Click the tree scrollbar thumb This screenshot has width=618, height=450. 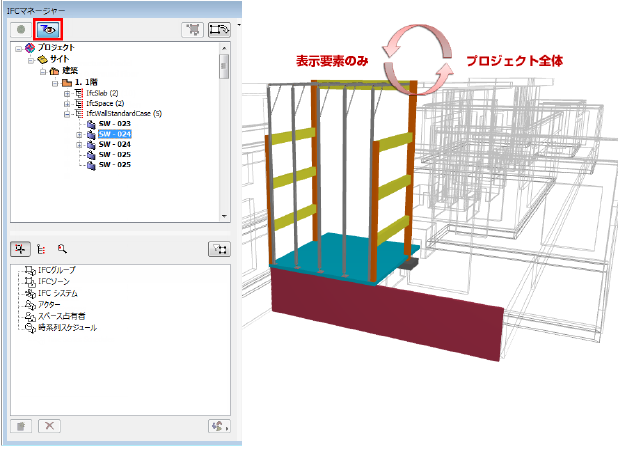[x=224, y=66]
